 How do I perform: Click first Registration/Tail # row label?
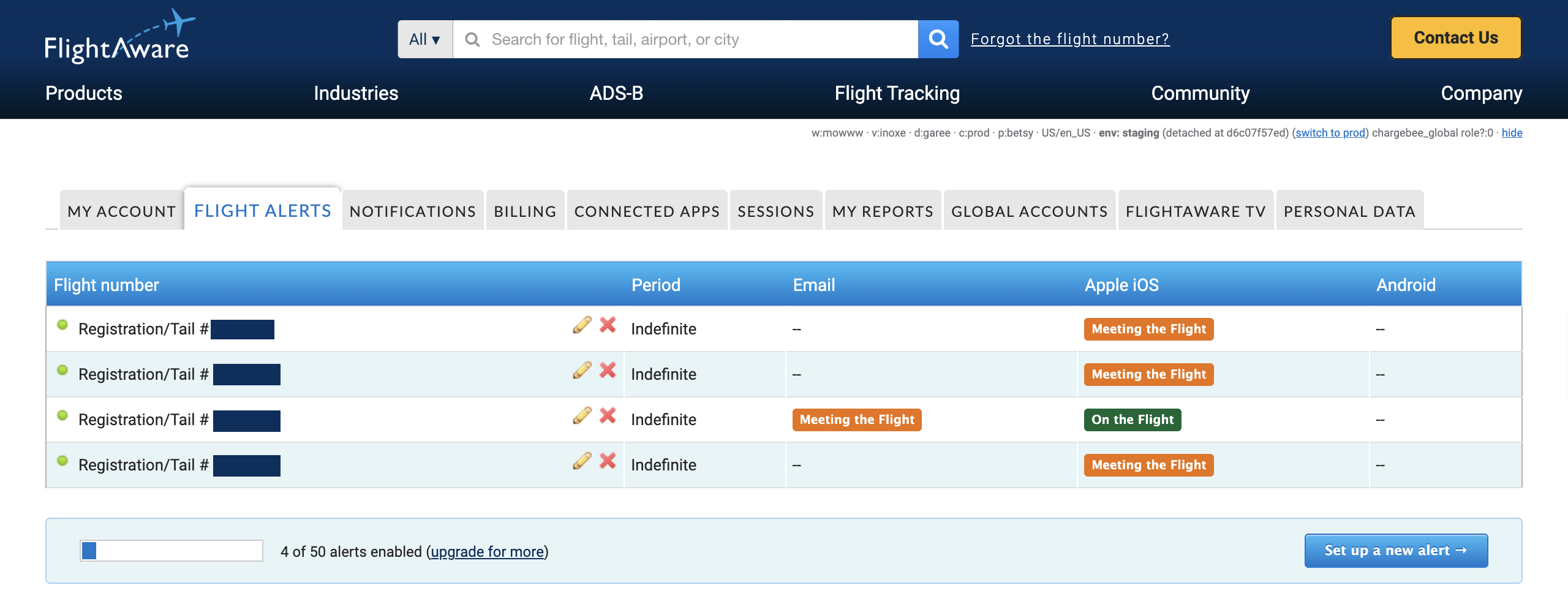[x=143, y=329]
